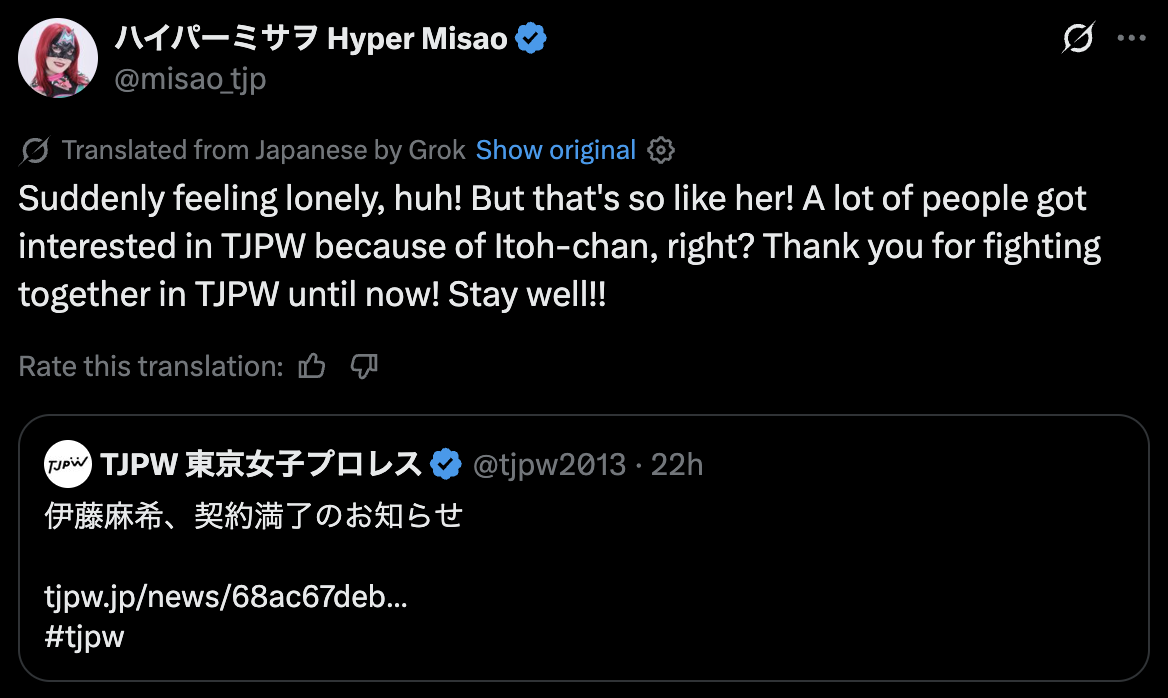The image size is (1168, 698).
Task: Click 'Show original' to view Japanese text
Action: coord(555,150)
